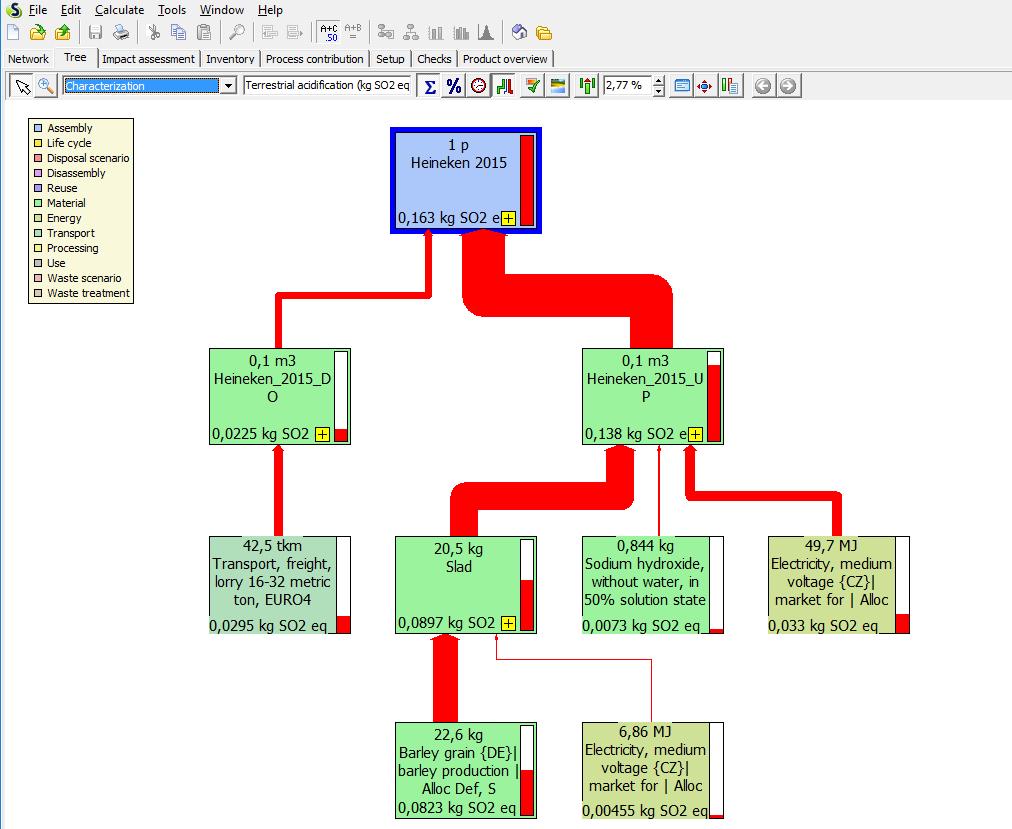Switch to the Impact assessment tab
This screenshot has height=829, width=1012.
click(x=148, y=59)
